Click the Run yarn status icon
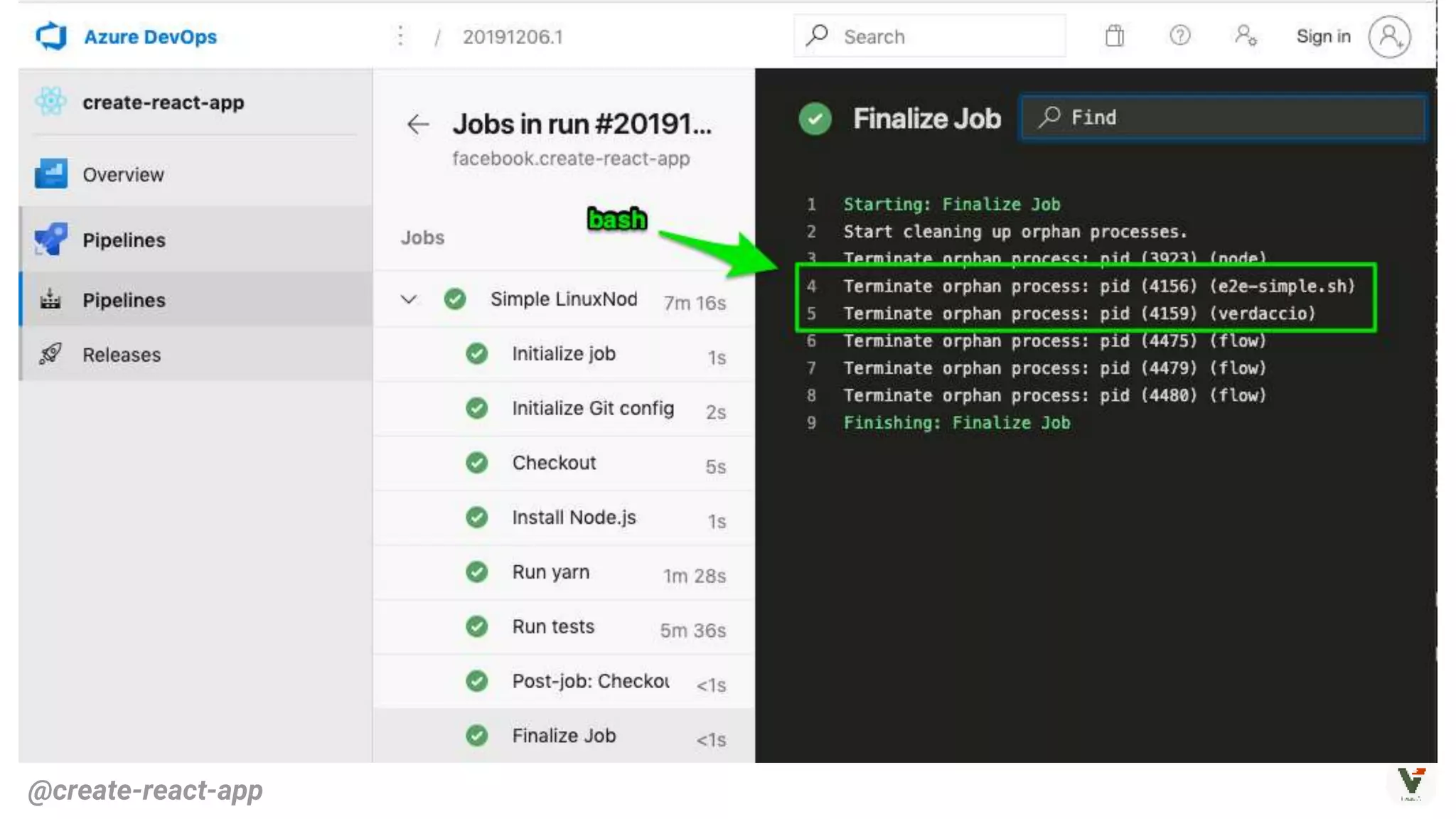The width and height of the screenshot is (1456, 819). point(476,572)
